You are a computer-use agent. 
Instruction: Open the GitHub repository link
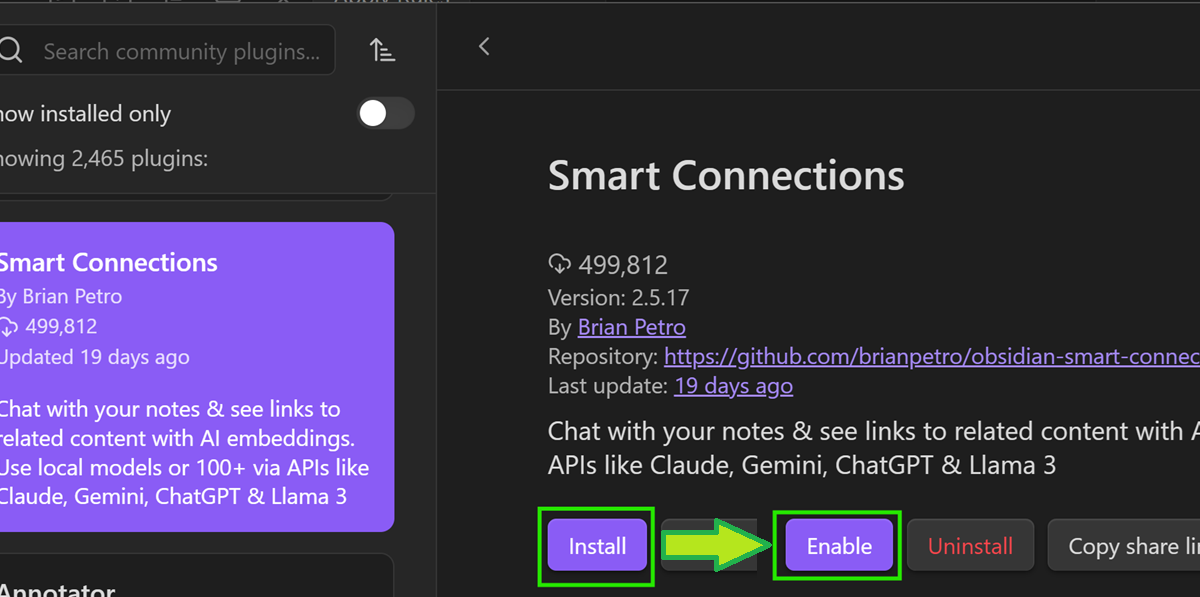(x=930, y=356)
